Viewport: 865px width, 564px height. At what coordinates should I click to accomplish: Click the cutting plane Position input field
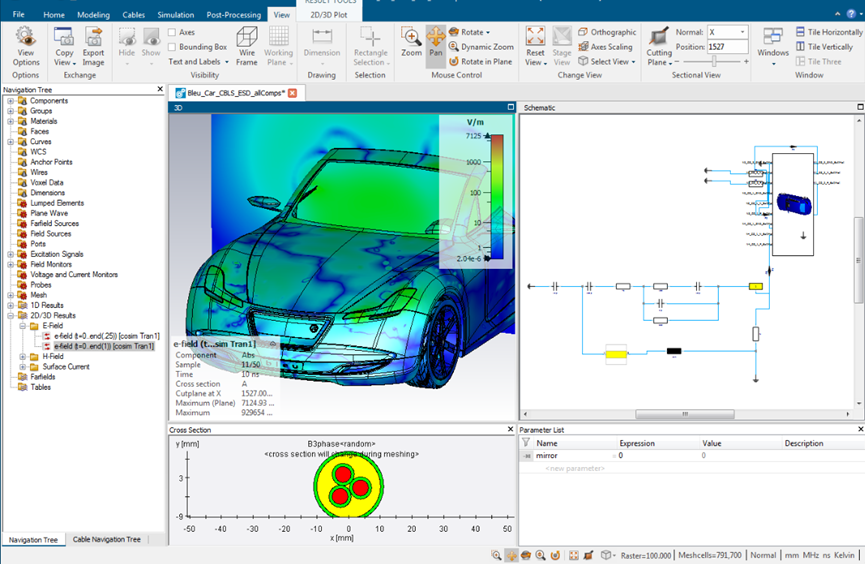(x=727, y=47)
